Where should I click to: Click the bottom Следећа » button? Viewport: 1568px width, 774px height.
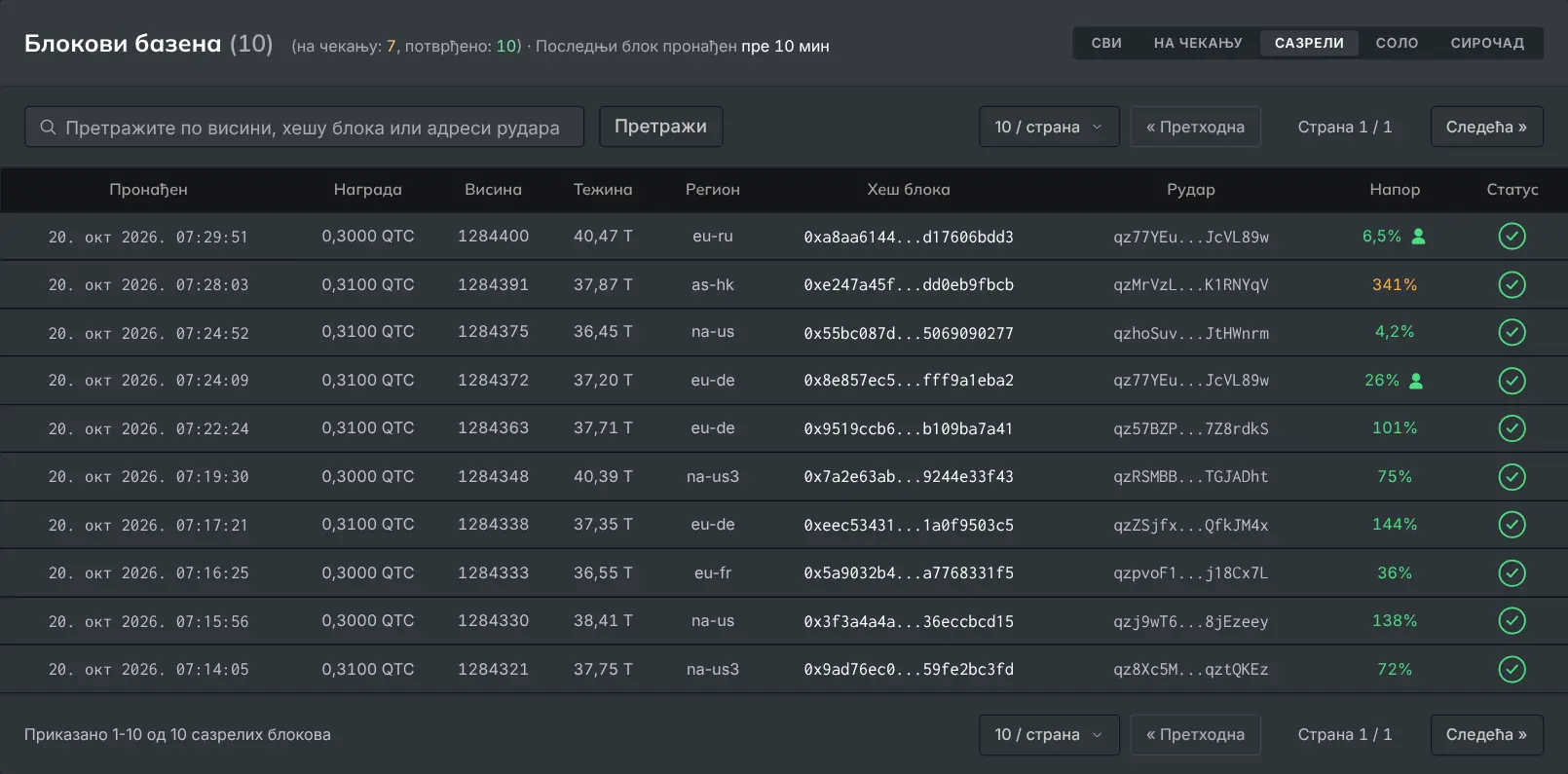pos(1486,734)
